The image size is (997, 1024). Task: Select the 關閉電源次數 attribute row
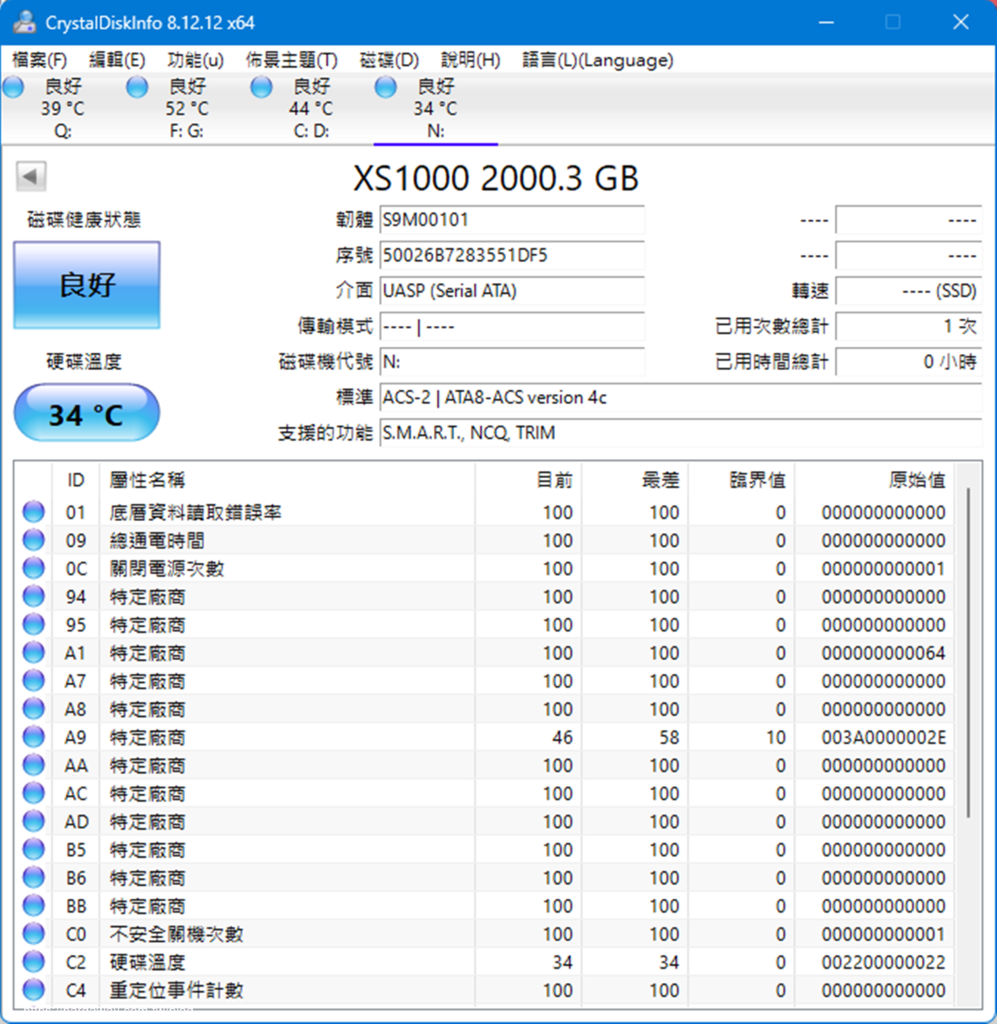(484, 568)
